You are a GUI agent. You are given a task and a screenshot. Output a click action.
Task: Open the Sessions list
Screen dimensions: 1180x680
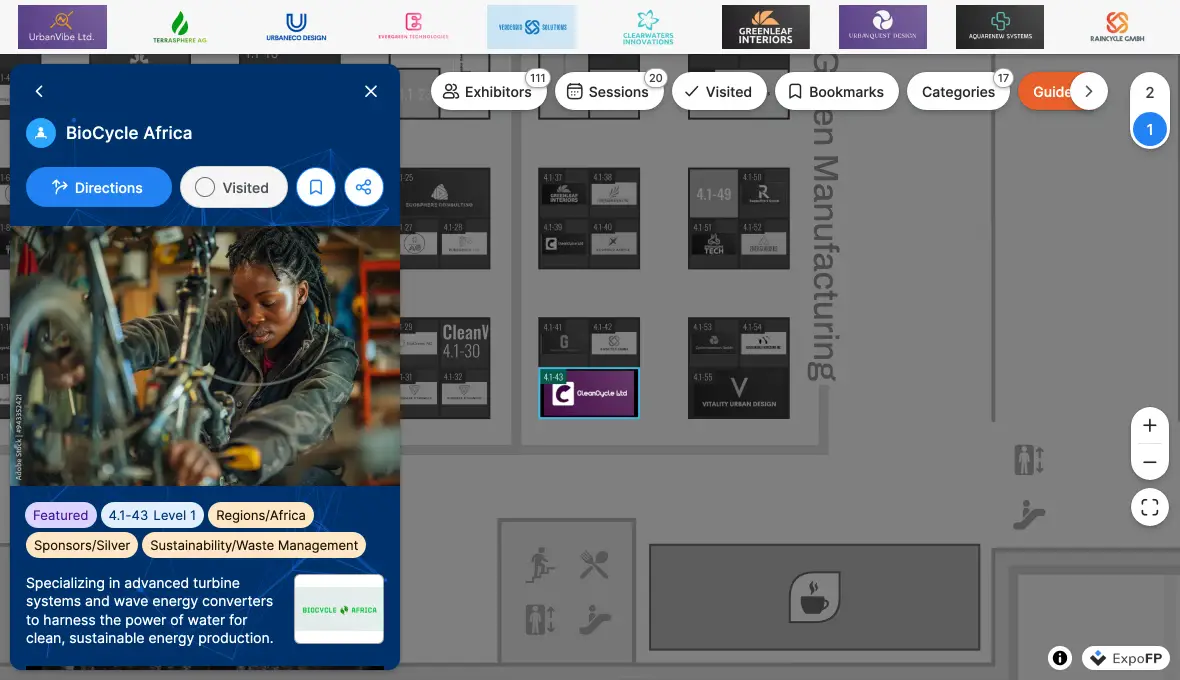(610, 91)
